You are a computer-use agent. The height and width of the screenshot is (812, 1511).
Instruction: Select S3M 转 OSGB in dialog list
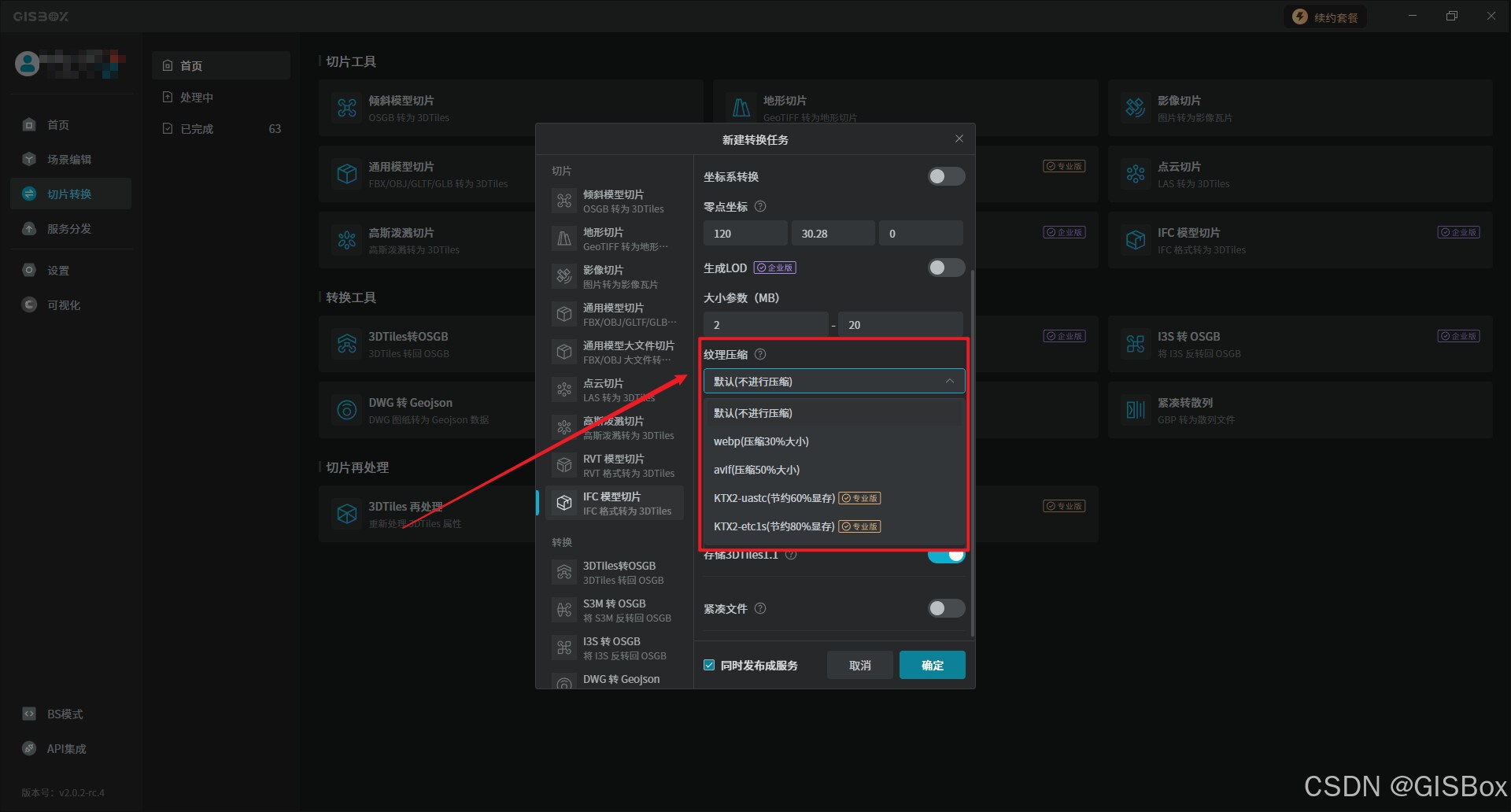point(615,611)
